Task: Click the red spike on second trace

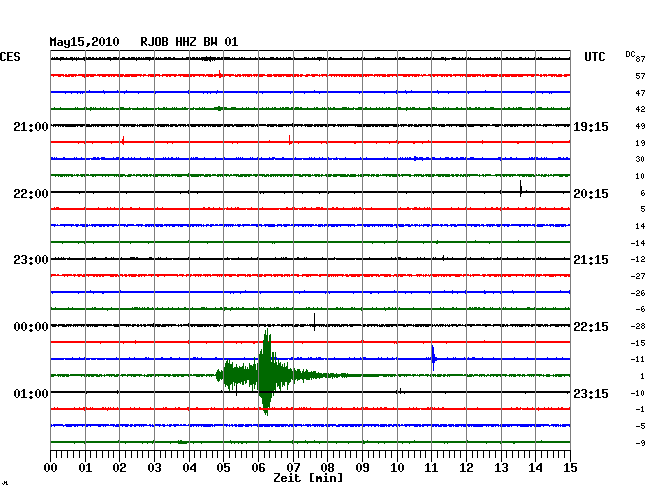Action: [220, 74]
